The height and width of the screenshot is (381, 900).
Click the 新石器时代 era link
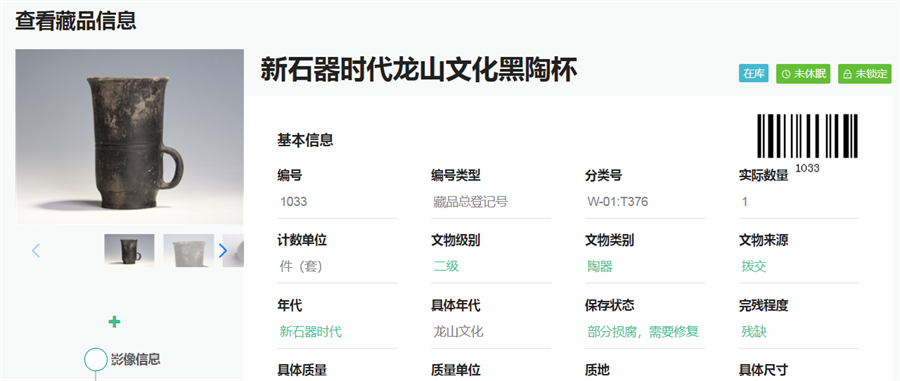pos(311,332)
